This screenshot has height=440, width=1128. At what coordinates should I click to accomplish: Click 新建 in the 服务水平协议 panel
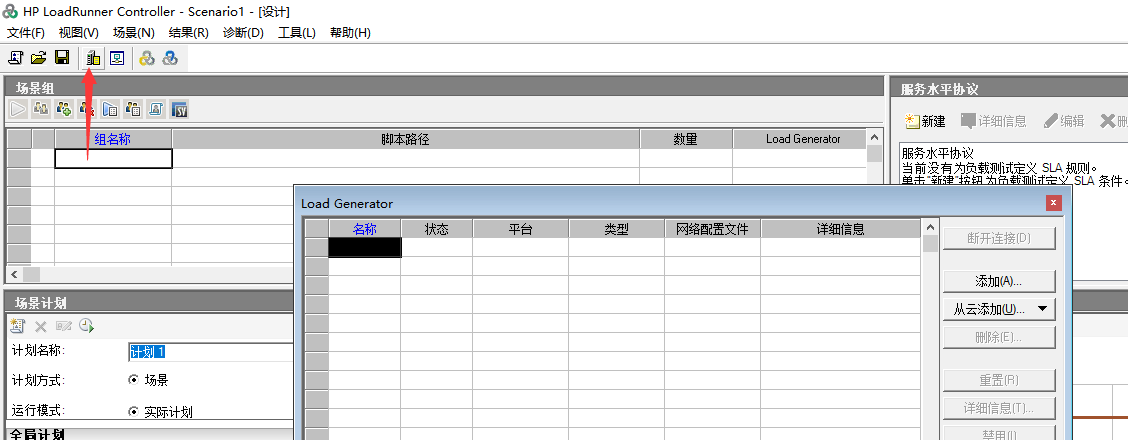[x=925, y=121]
